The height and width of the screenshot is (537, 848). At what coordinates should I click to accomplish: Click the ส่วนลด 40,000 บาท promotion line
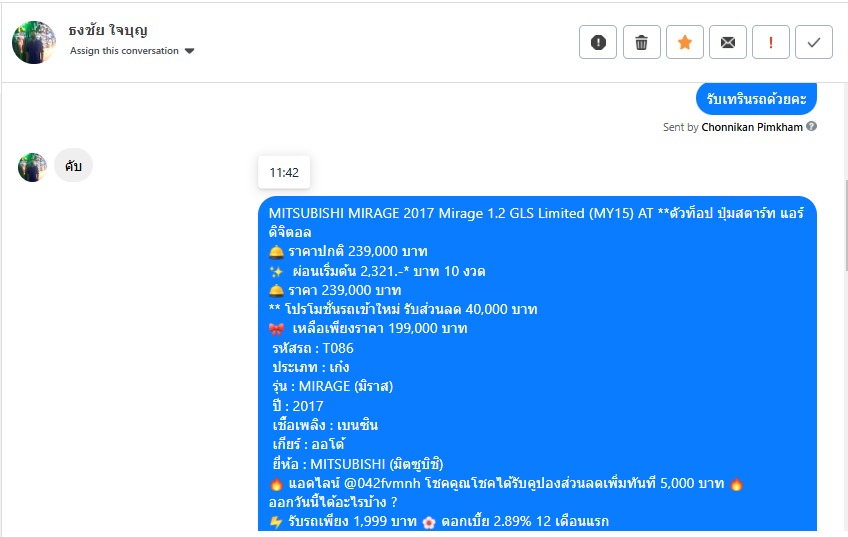[403, 309]
